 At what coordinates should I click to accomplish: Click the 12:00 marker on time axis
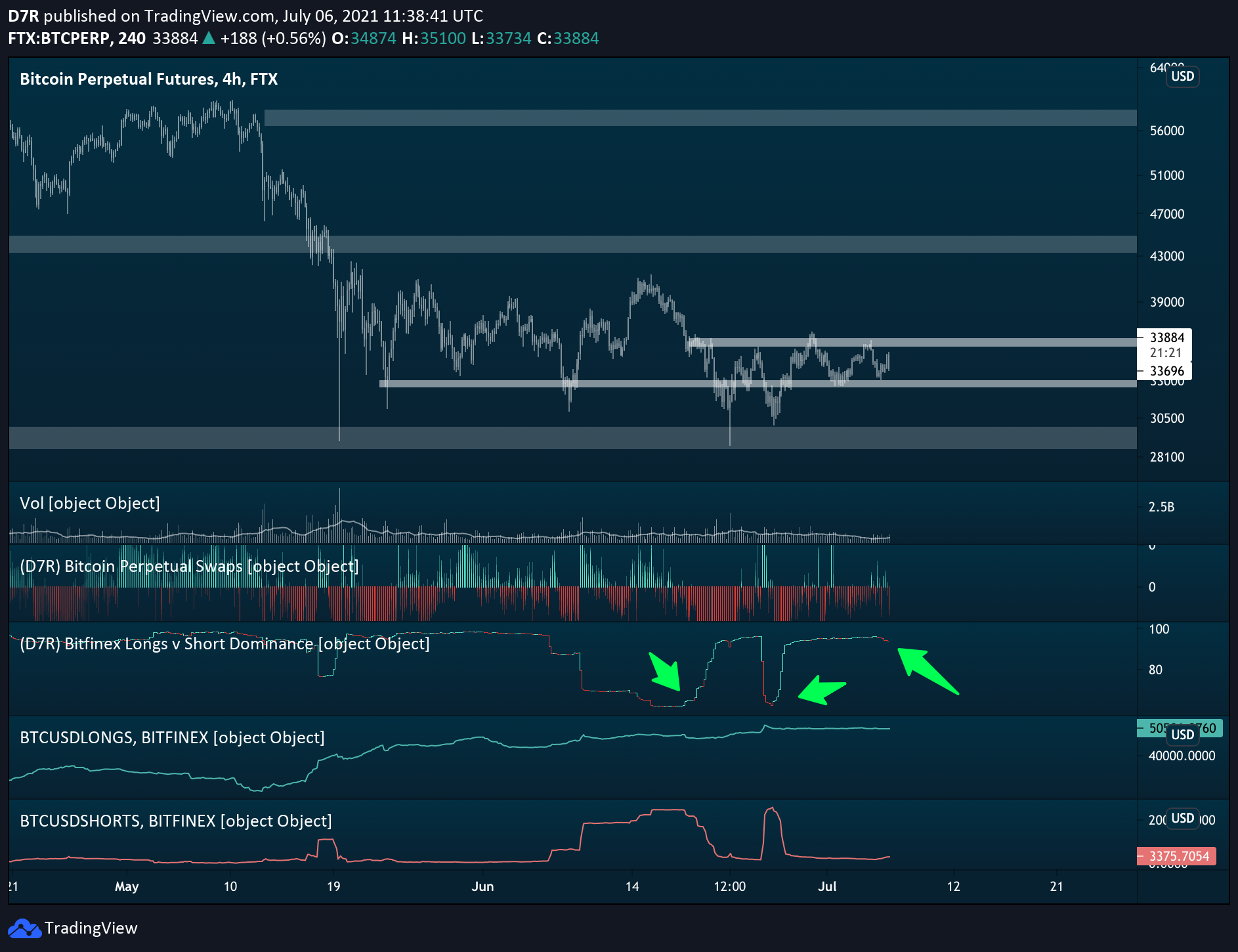click(730, 886)
